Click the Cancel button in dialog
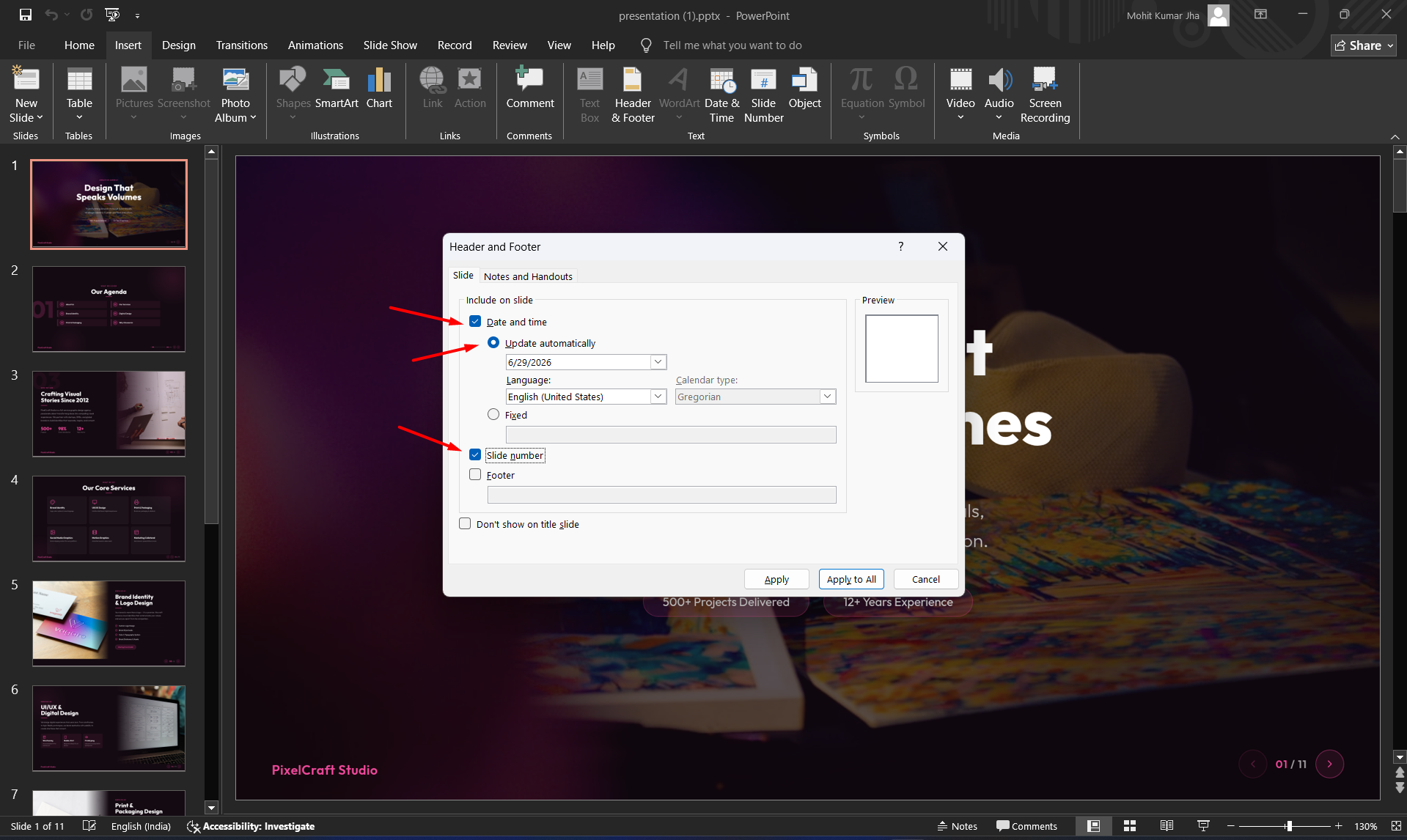The height and width of the screenshot is (840, 1407). [925, 579]
